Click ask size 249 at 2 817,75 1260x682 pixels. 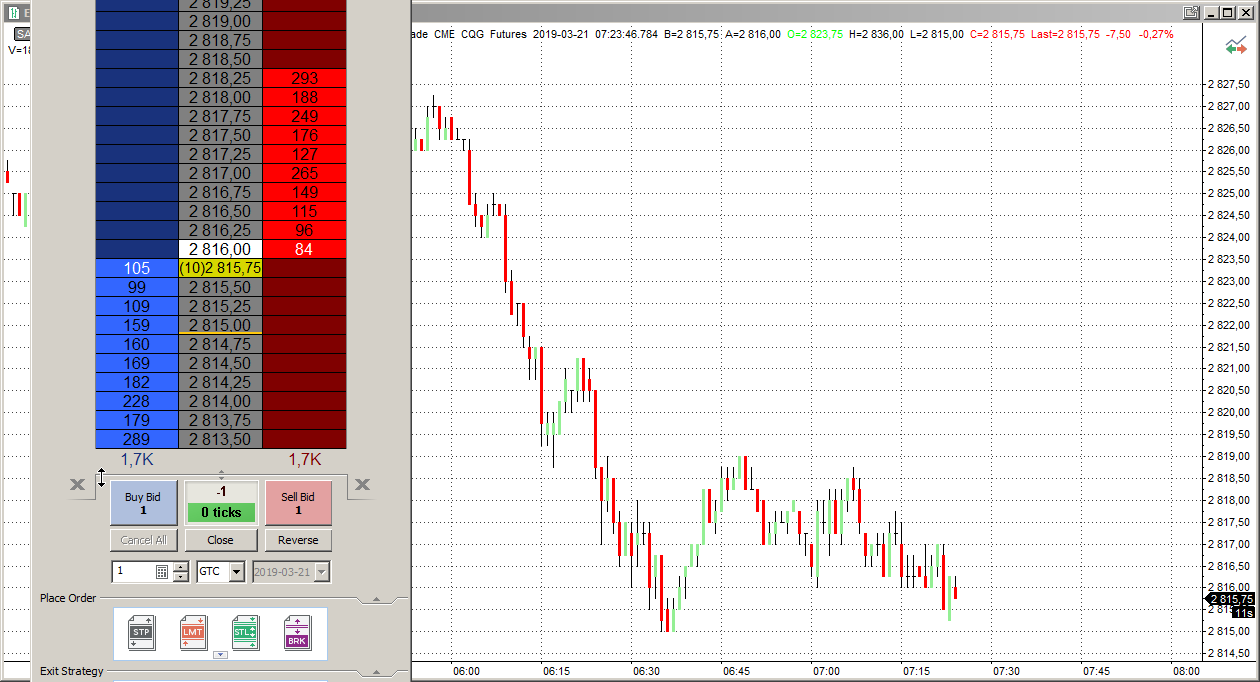[305, 116]
